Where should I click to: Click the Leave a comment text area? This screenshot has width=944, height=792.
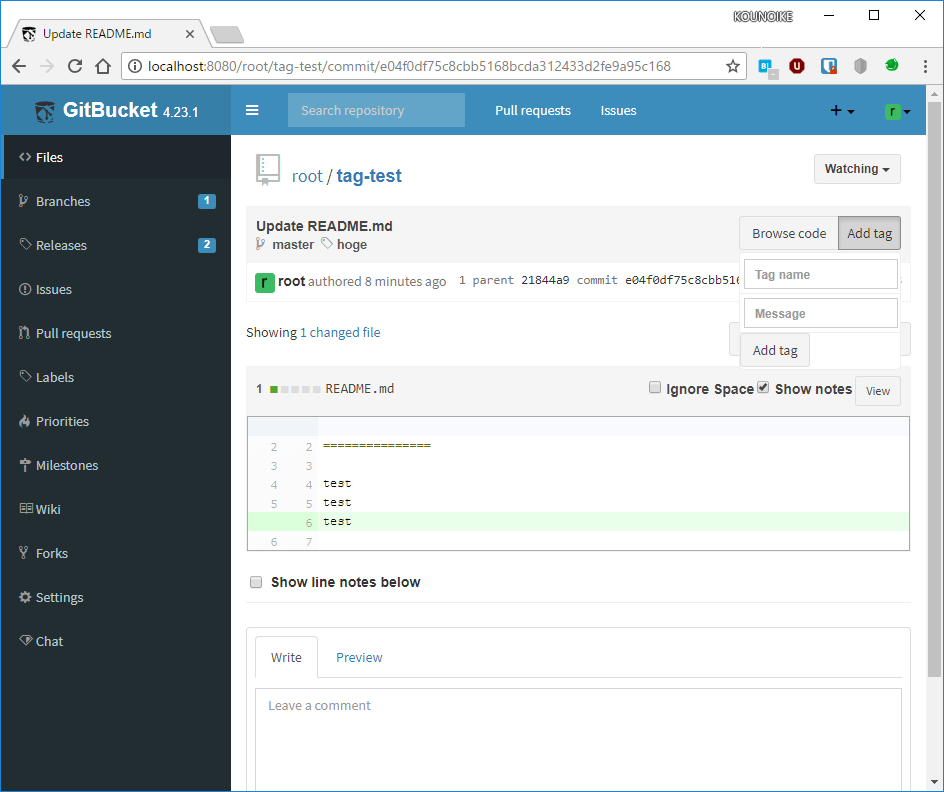[x=578, y=740]
